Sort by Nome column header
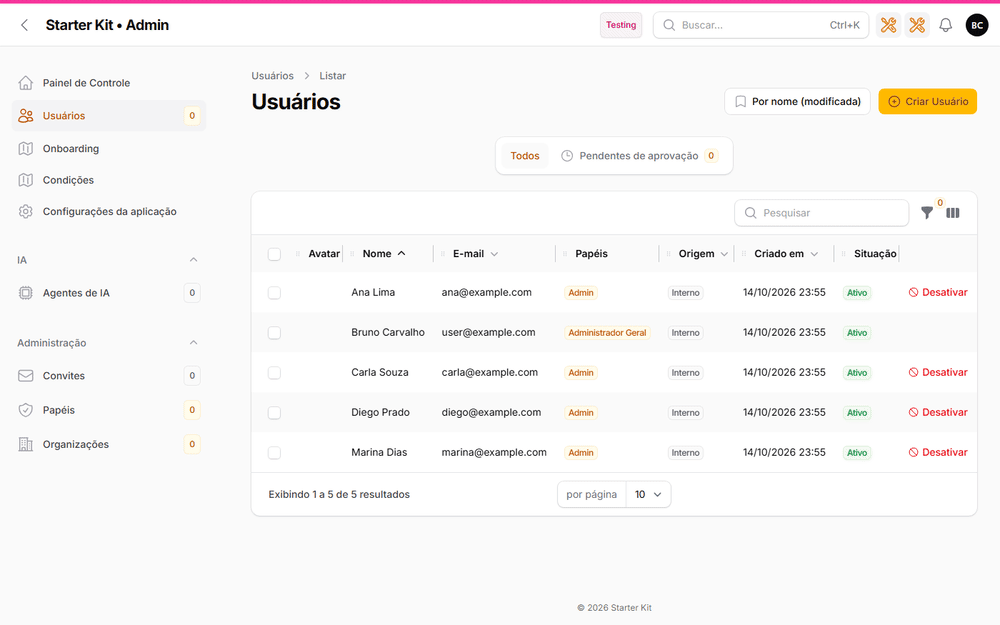The height and width of the screenshot is (625, 1000). (x=384, y=254)
